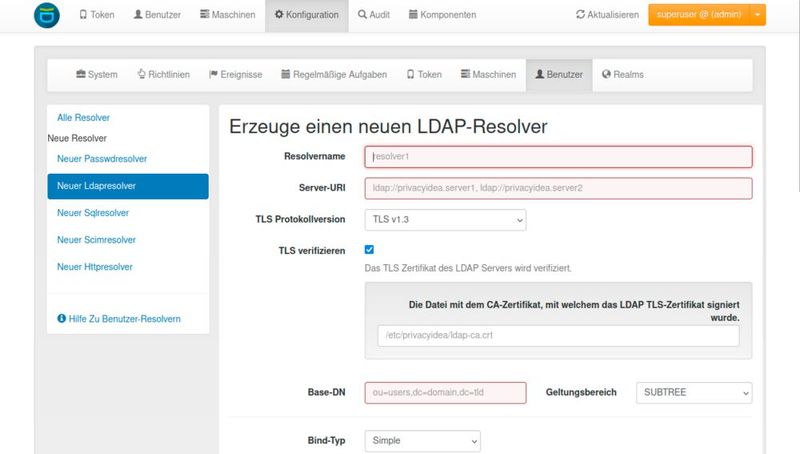Select Neuer Httpresolver

pos(95,267)
